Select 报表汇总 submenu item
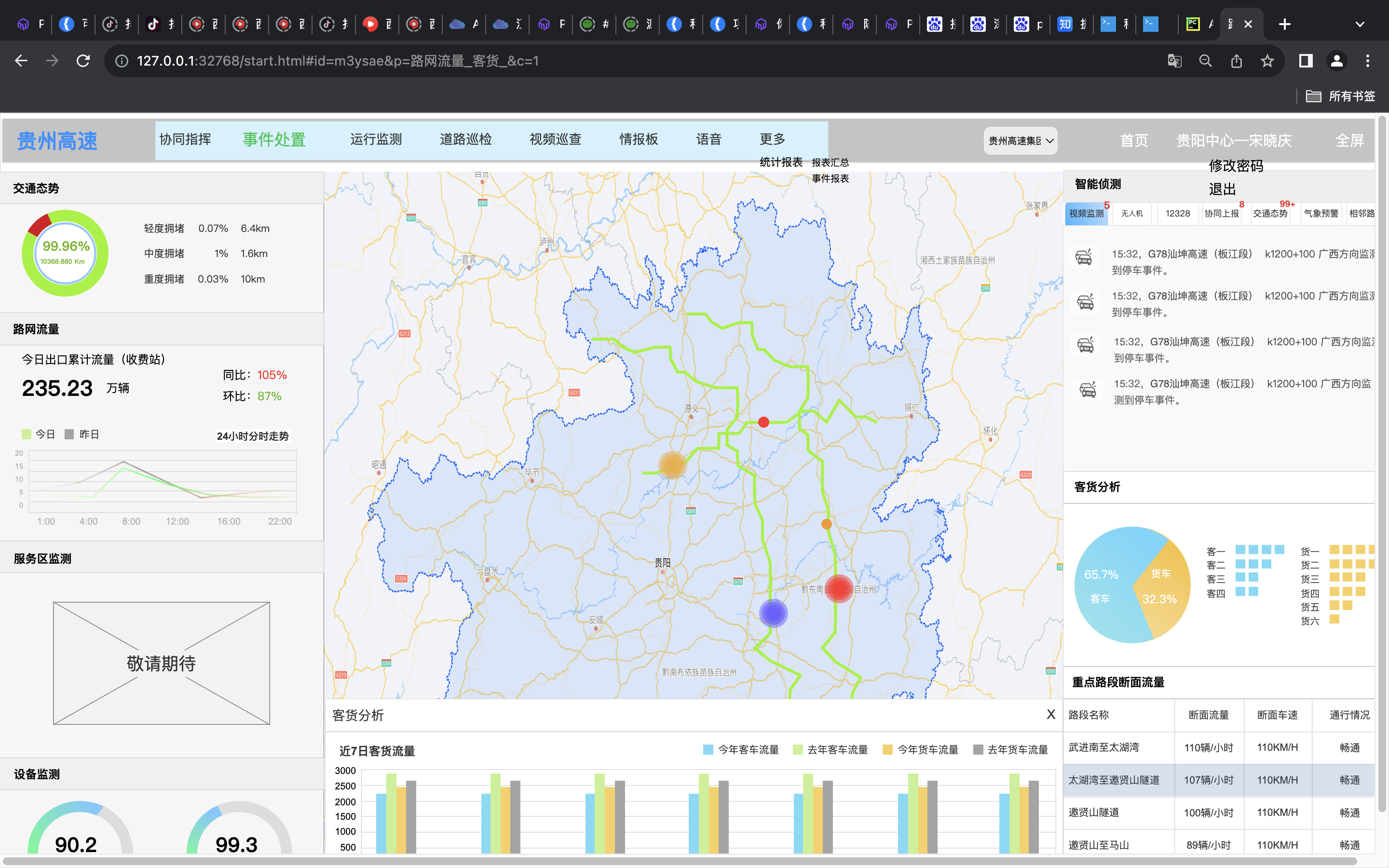This screenshot has height=868, width=1389. tap(830, 163)
